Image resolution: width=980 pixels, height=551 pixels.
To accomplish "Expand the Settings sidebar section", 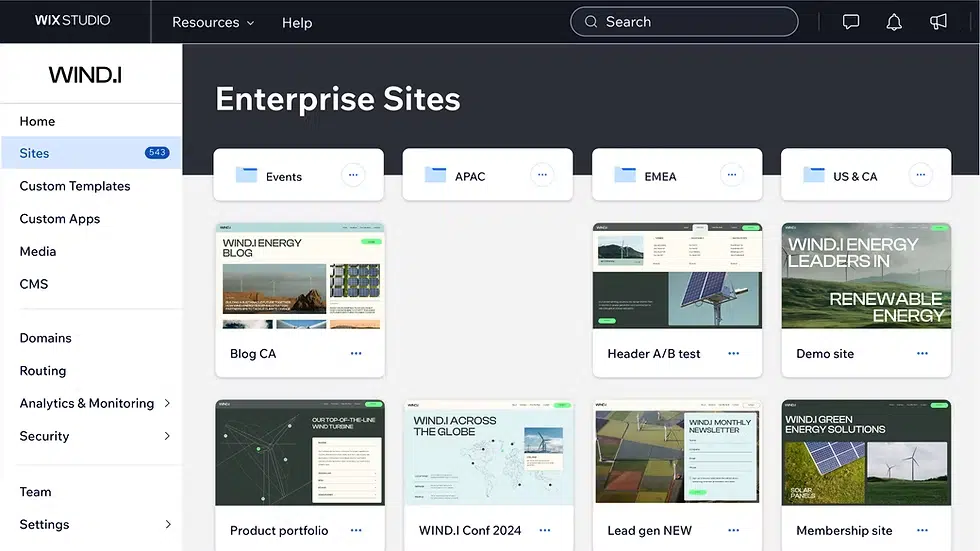I will 94,525.
